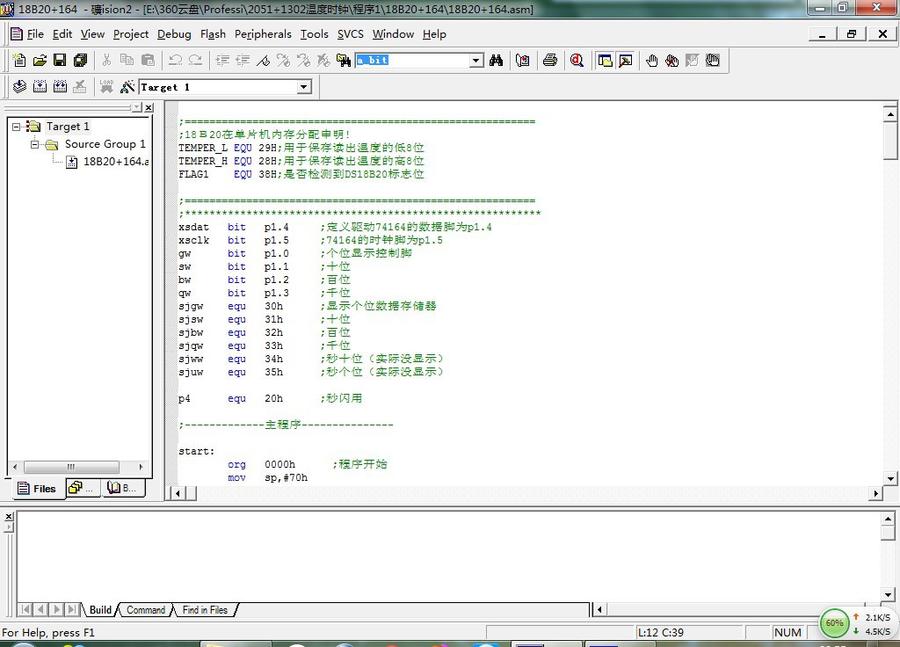Click the Build target icon
This screenshot has height=647, width=900.
click(x=39, y=87)
